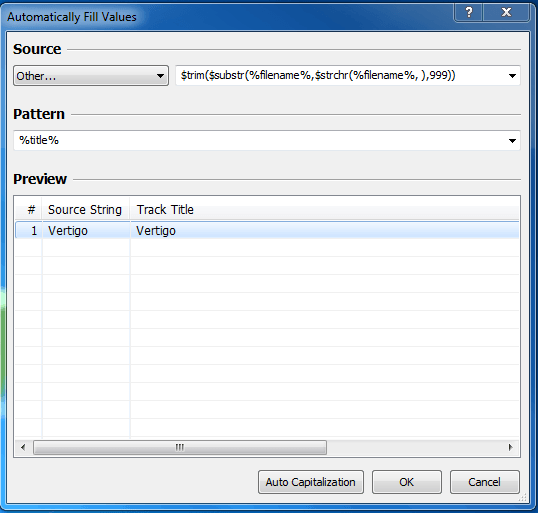Click inside the $trim source formula field
The height and width of the screenshot is (513, 538).
340,75
